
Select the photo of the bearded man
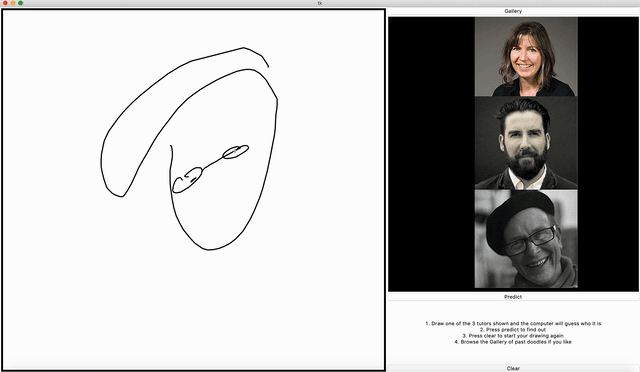526,143
